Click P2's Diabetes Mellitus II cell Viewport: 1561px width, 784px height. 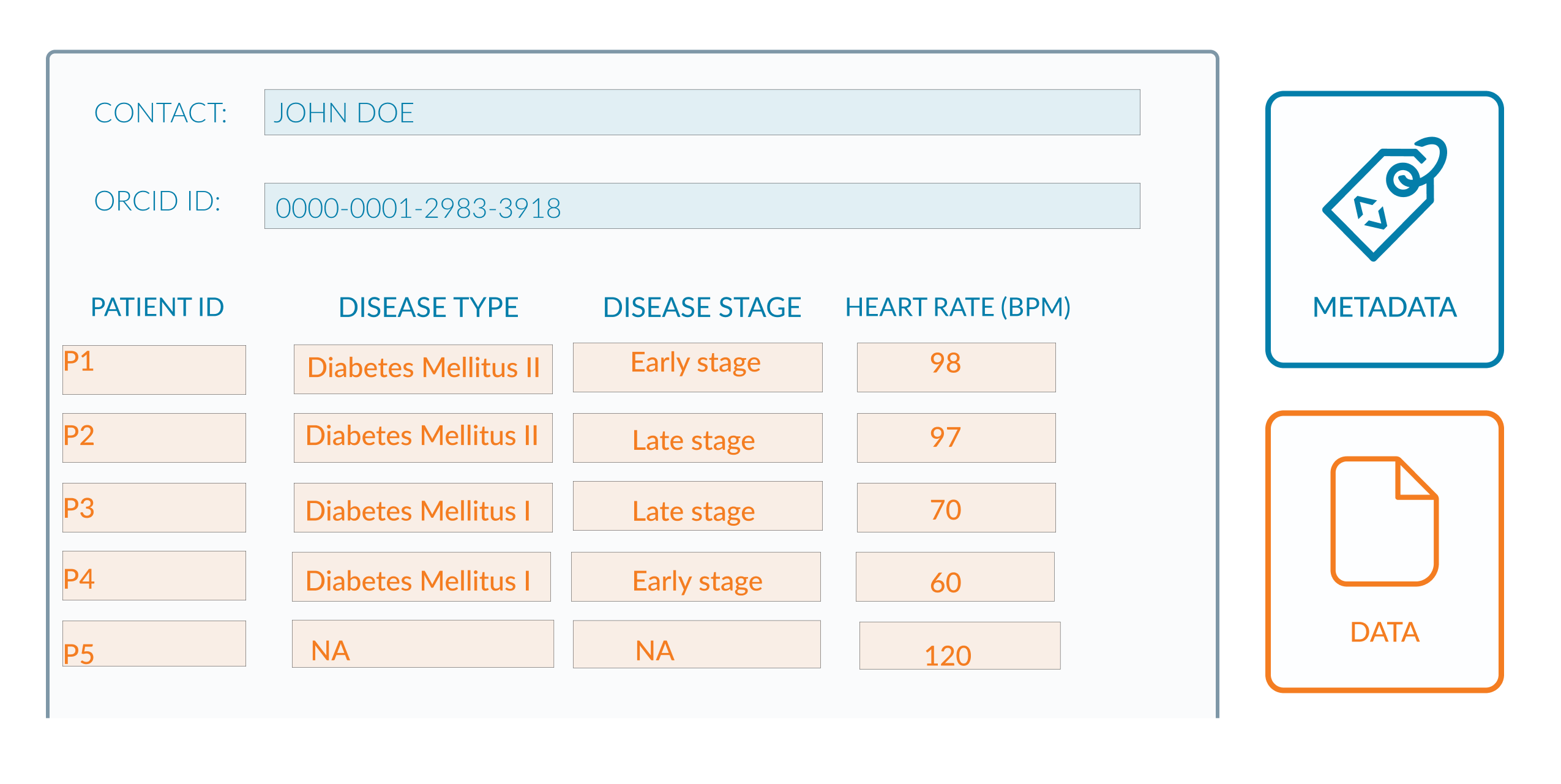coord(423,438)
